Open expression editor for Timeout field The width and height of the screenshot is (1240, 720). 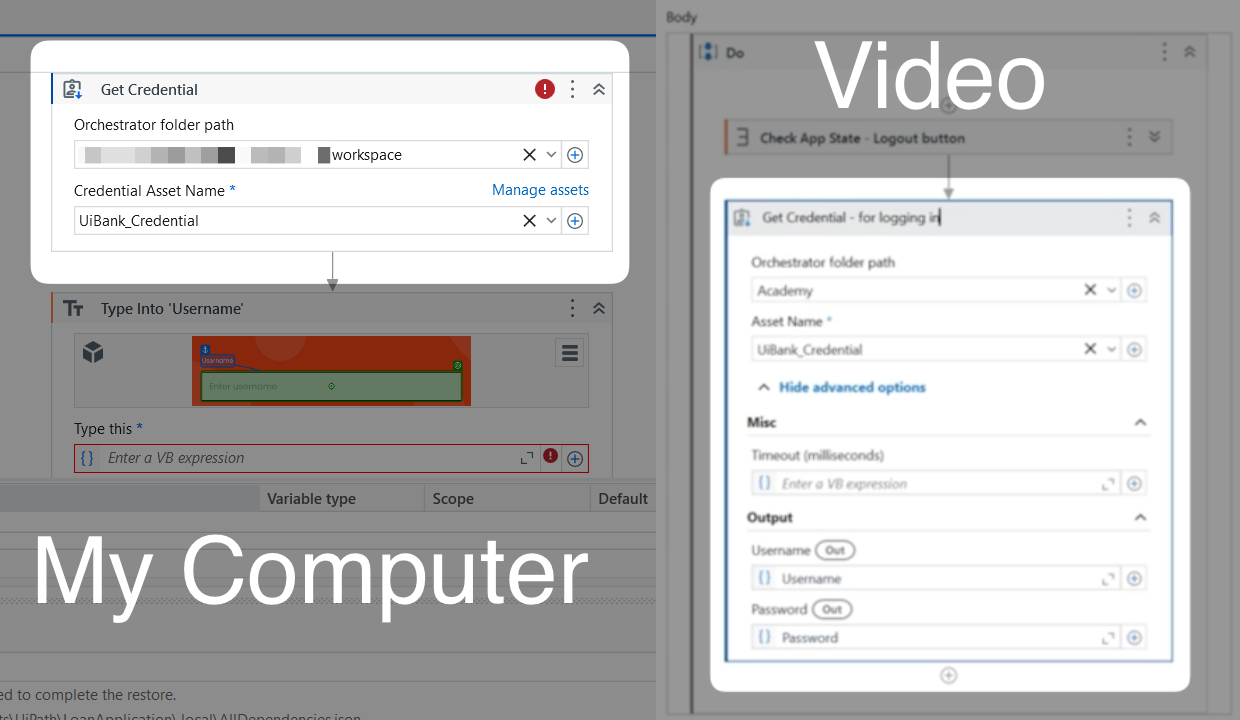click(1108, 484)
